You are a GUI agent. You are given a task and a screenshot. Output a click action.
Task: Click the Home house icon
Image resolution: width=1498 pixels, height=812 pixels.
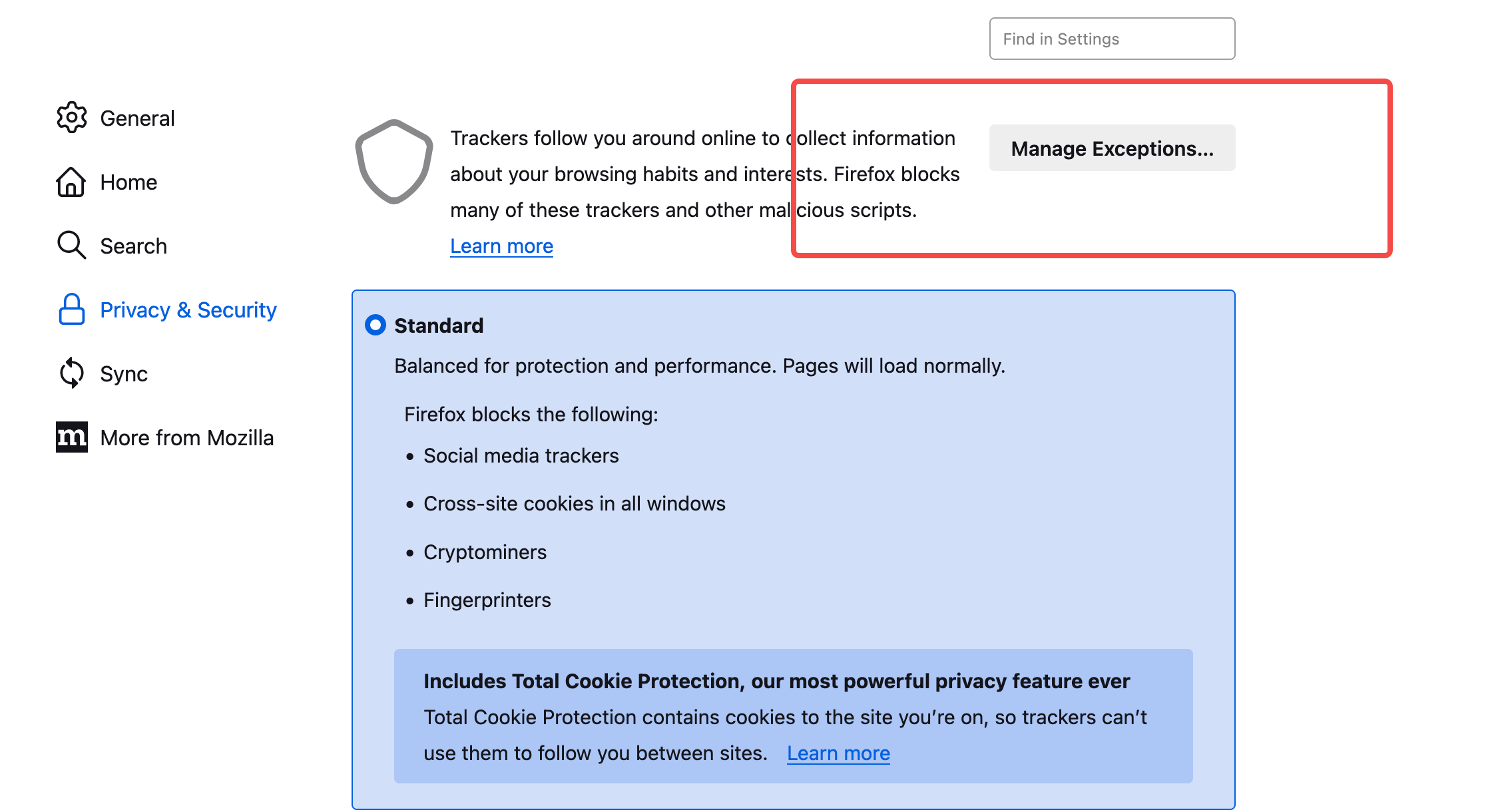point(71,182)
